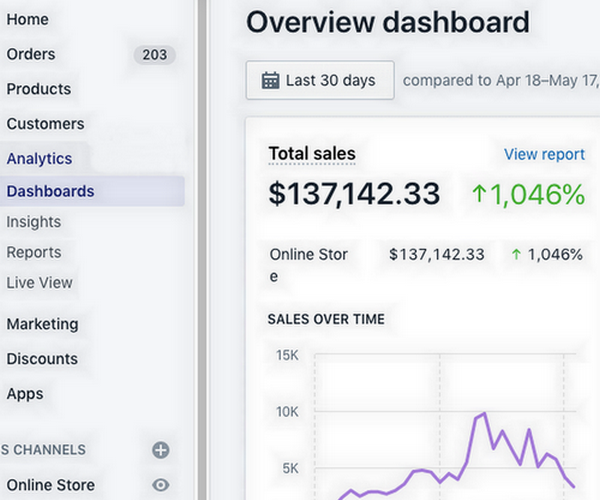Click View report link for Total sales
This screenshot has width=600, height=500.
click(544, 155)
